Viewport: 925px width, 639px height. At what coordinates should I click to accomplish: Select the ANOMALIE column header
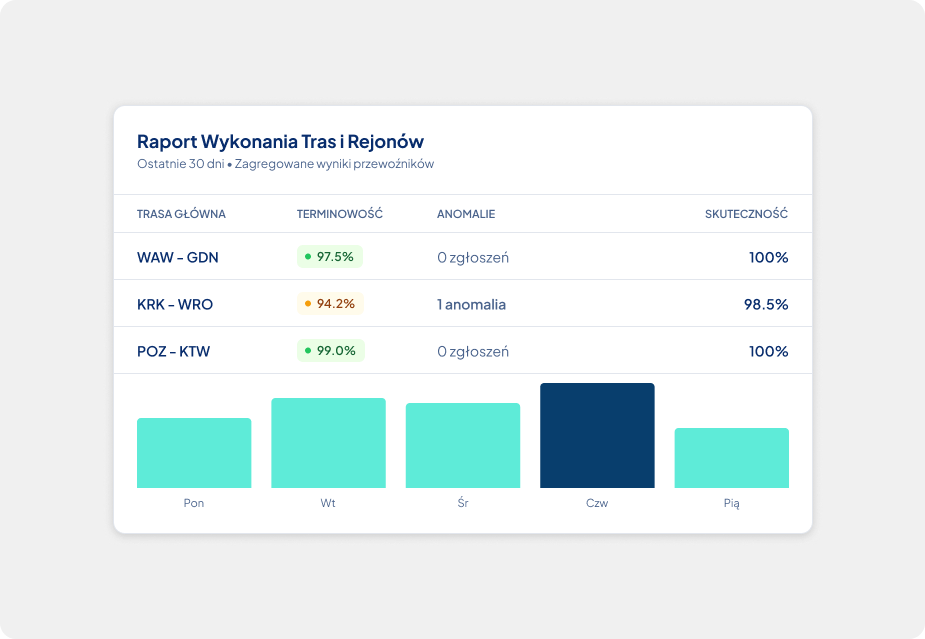tap(466, 214)
